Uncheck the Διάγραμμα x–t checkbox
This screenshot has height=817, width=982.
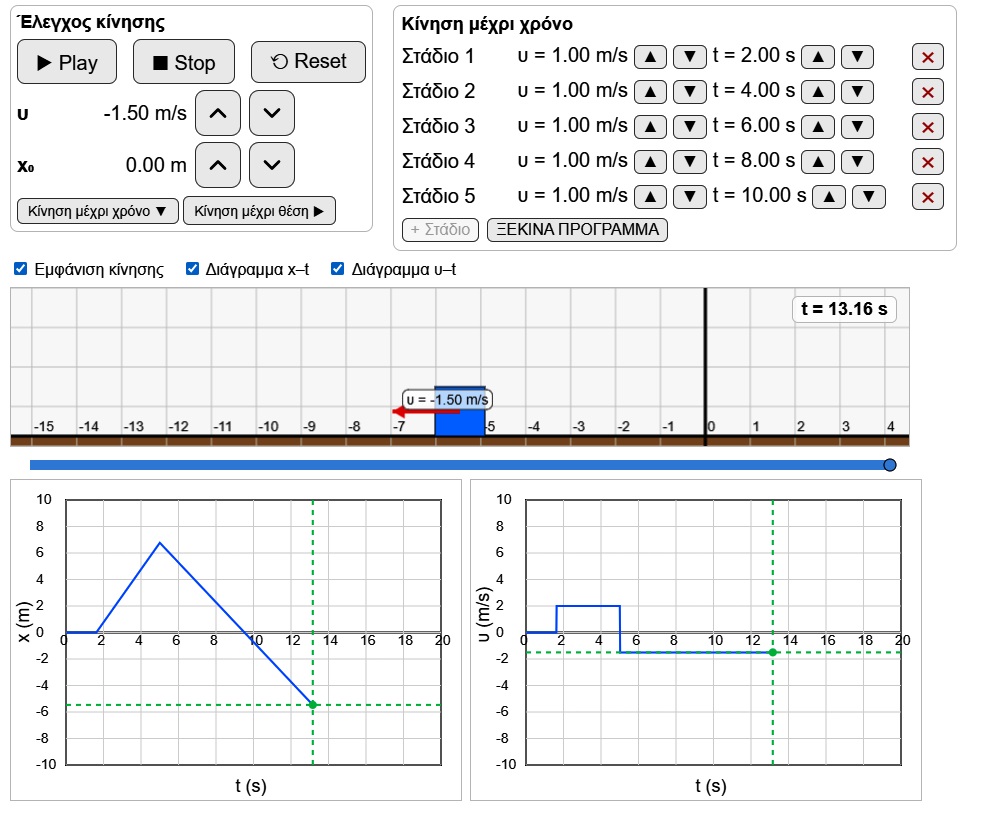(x=192, y=269)
